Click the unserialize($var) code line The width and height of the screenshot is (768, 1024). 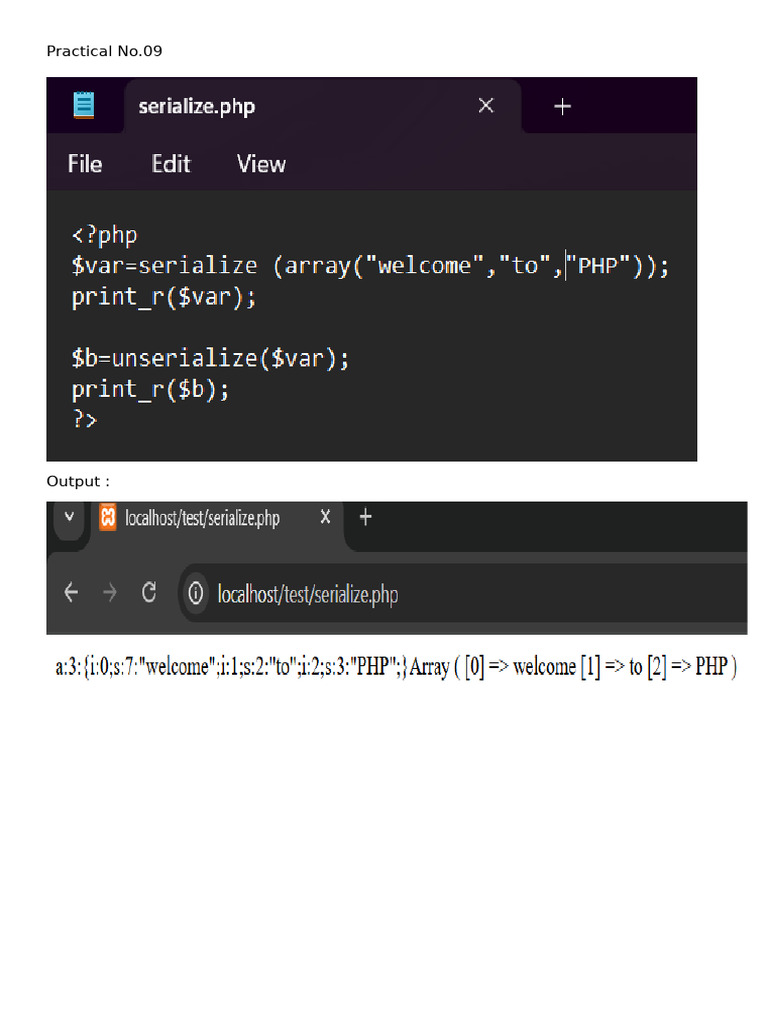(x=210, y=358)
